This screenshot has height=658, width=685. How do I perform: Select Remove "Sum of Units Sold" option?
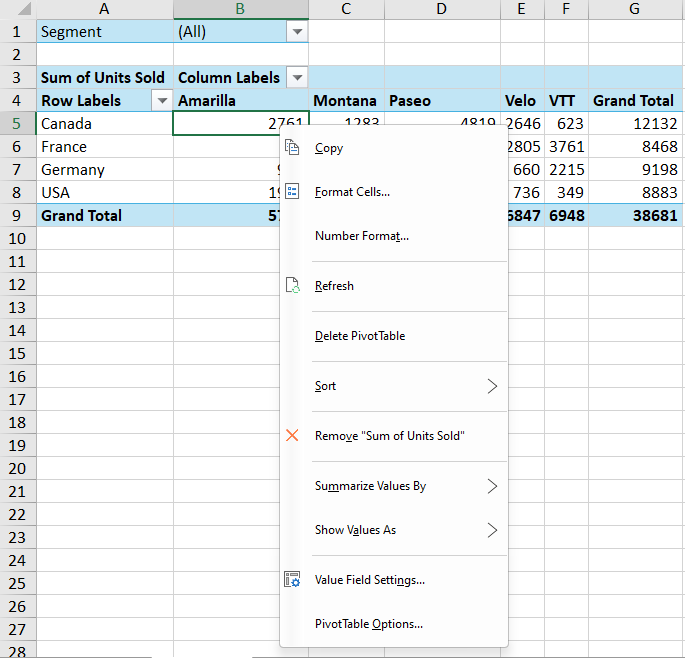[389, 436]
